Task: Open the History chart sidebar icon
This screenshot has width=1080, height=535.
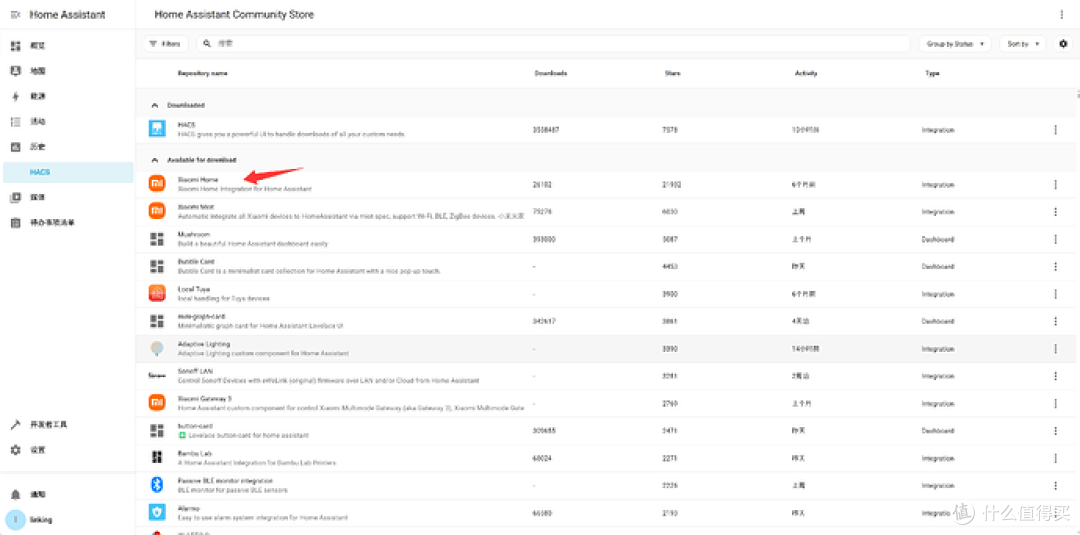Action: point(16,147)
